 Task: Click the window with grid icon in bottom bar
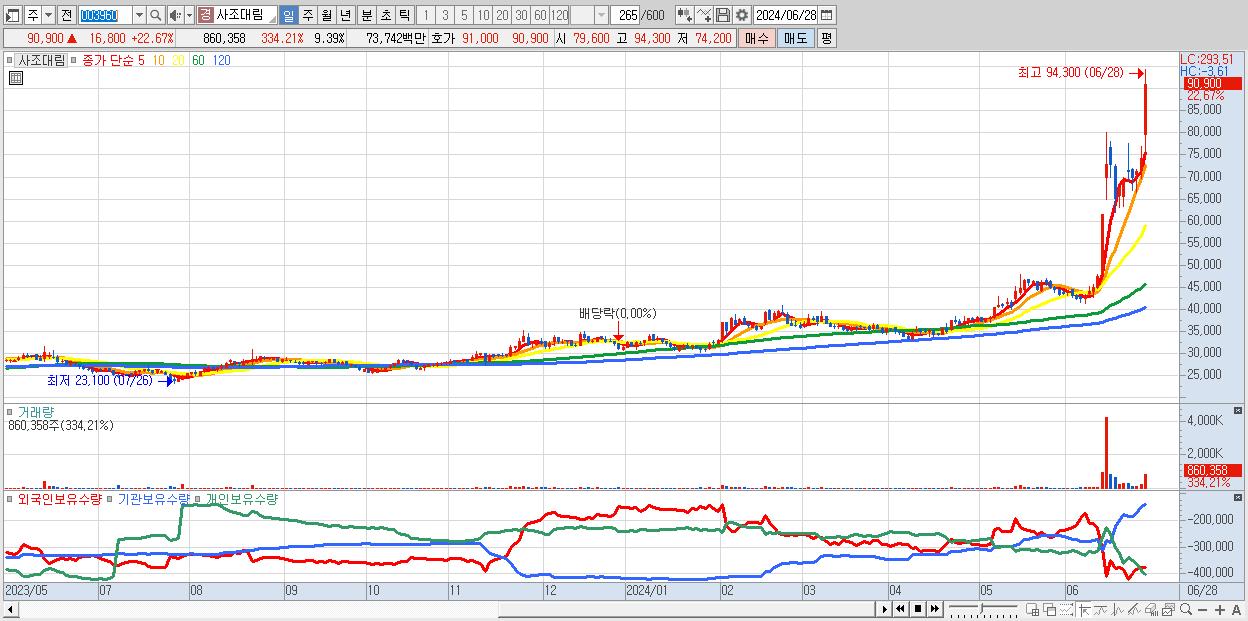(x=1032, y=609)
